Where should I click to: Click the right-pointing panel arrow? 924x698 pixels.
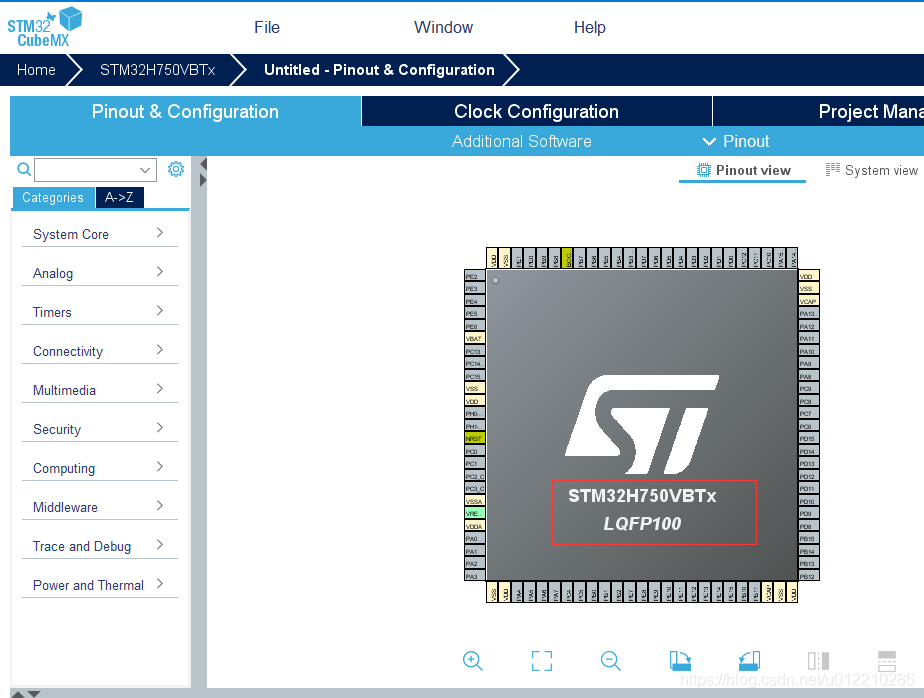(203, 180)
